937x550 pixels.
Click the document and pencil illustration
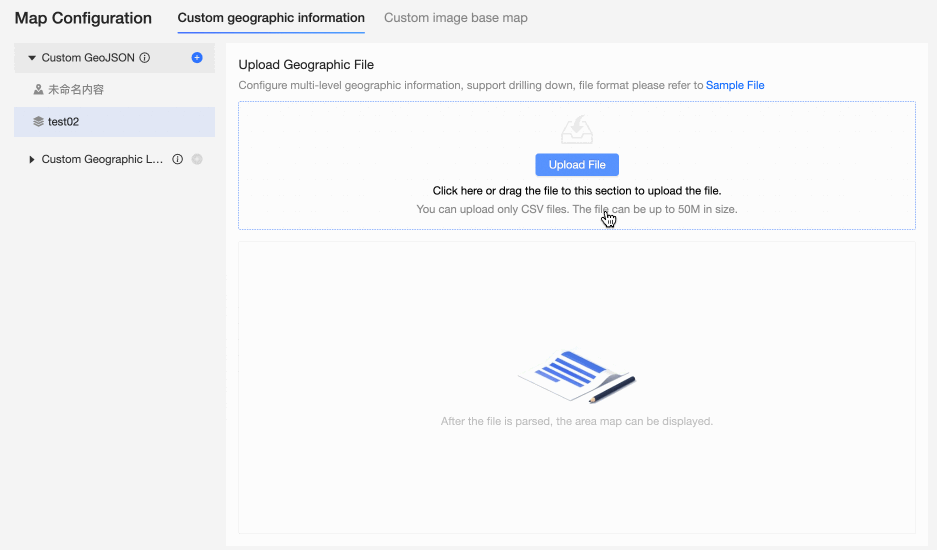577,376
